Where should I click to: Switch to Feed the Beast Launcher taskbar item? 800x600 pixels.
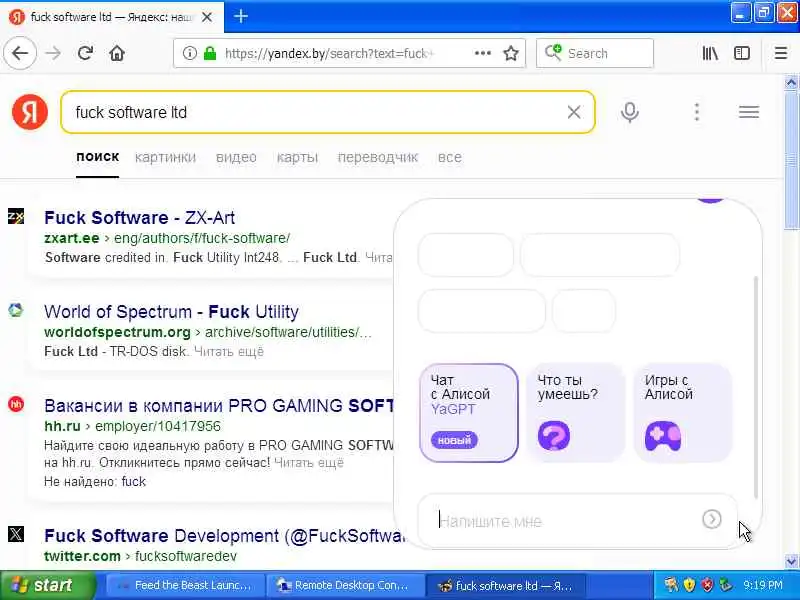click(186, 585)
